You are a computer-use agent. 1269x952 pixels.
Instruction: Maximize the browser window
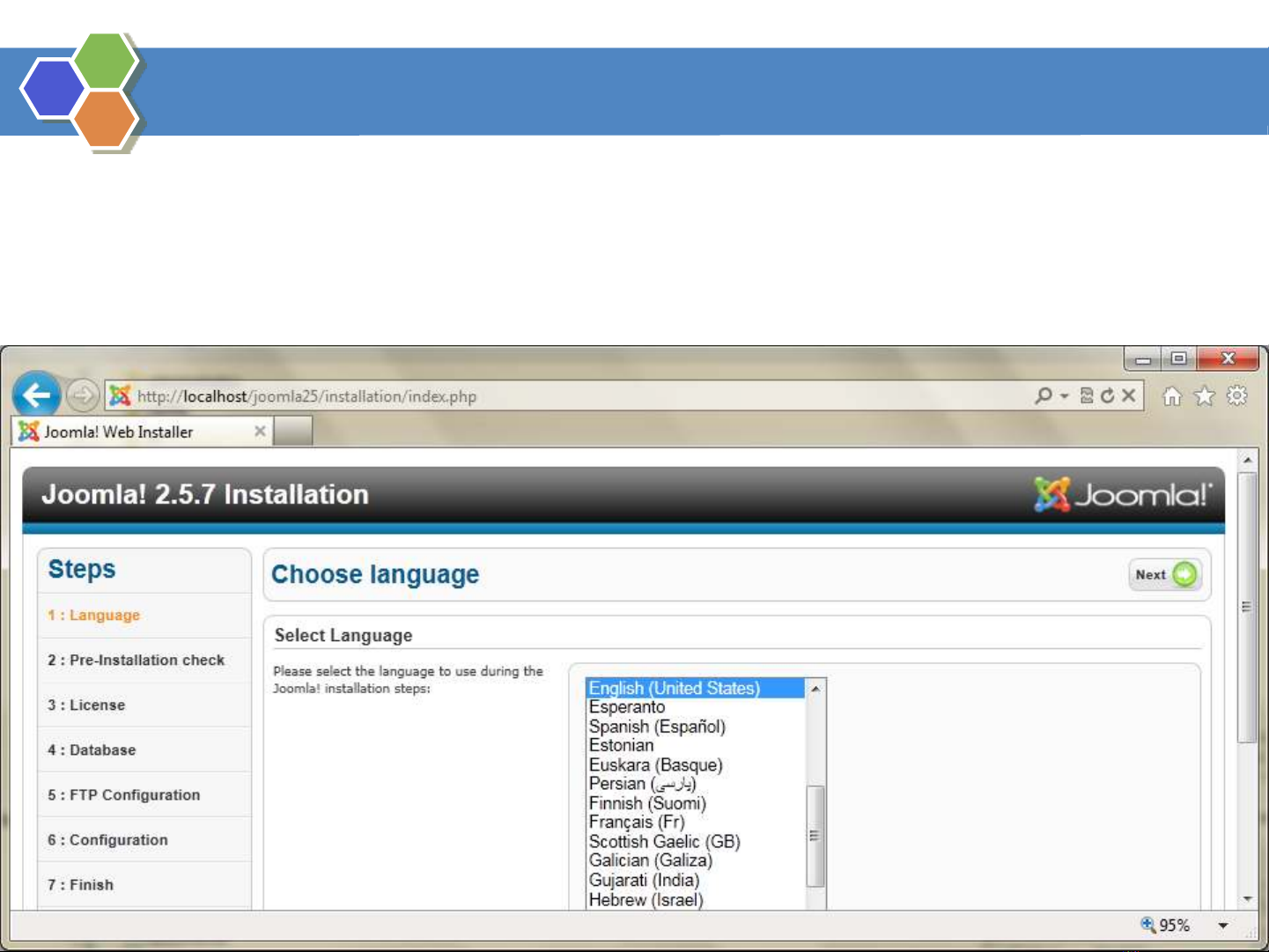coord(1179,359)
